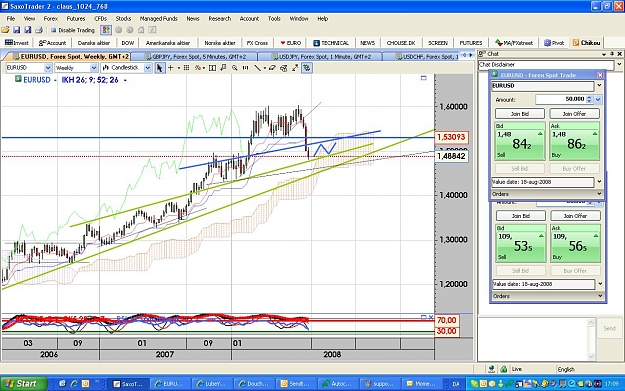Click the zoom magnifier icon in chart toolbar
Viewport: 625px width, 391px height.
tap(235, 68)
